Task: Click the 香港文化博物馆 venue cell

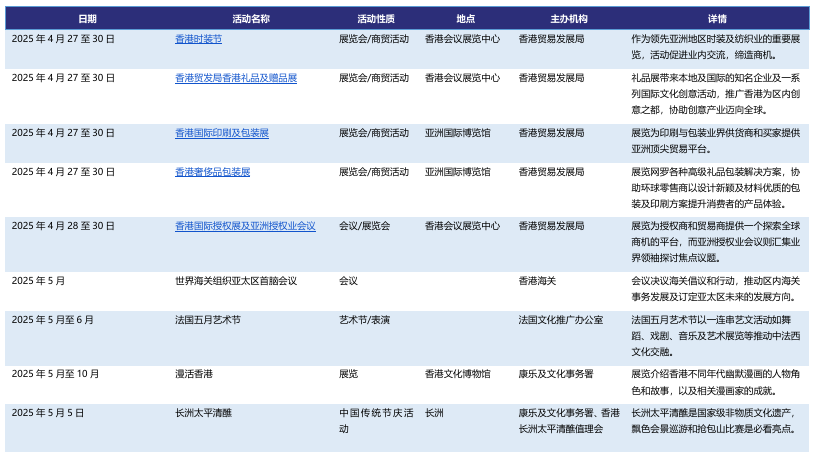Action: pos(457,374)
